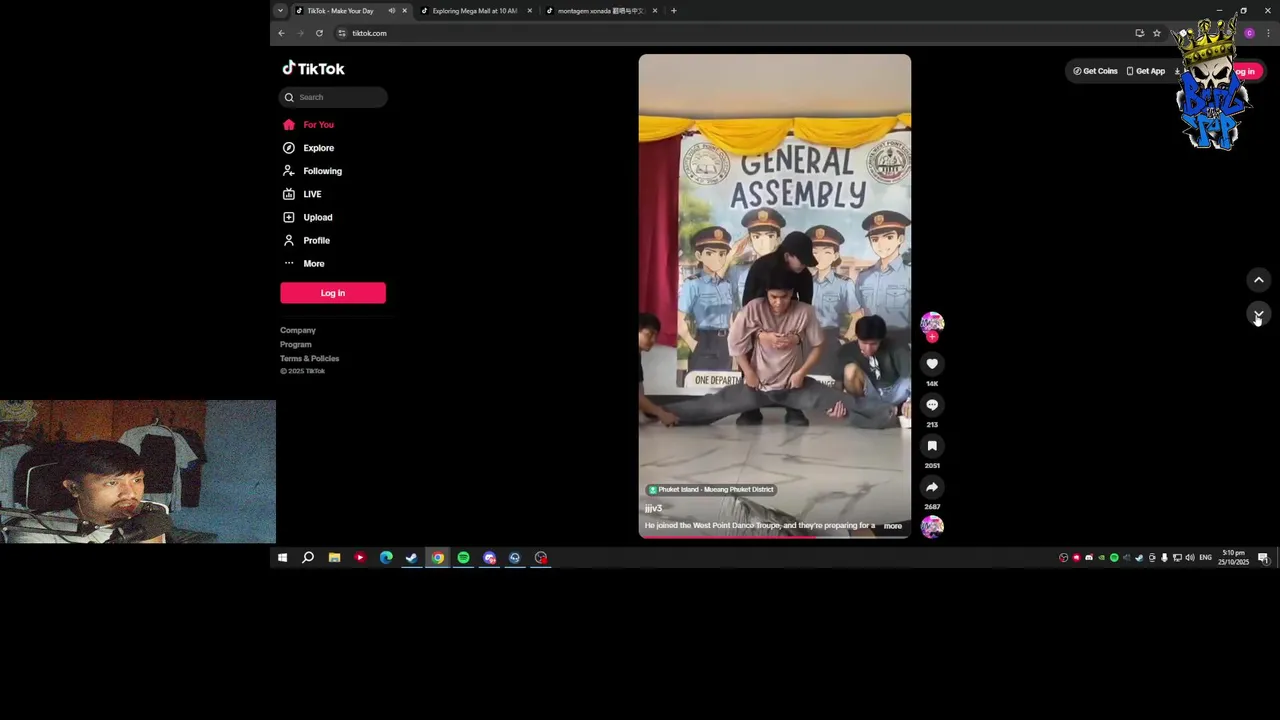This screenshot has width=1280, height=720.
Task: Mute the TikTok tab audio icon
Action: tap(392, 11)
